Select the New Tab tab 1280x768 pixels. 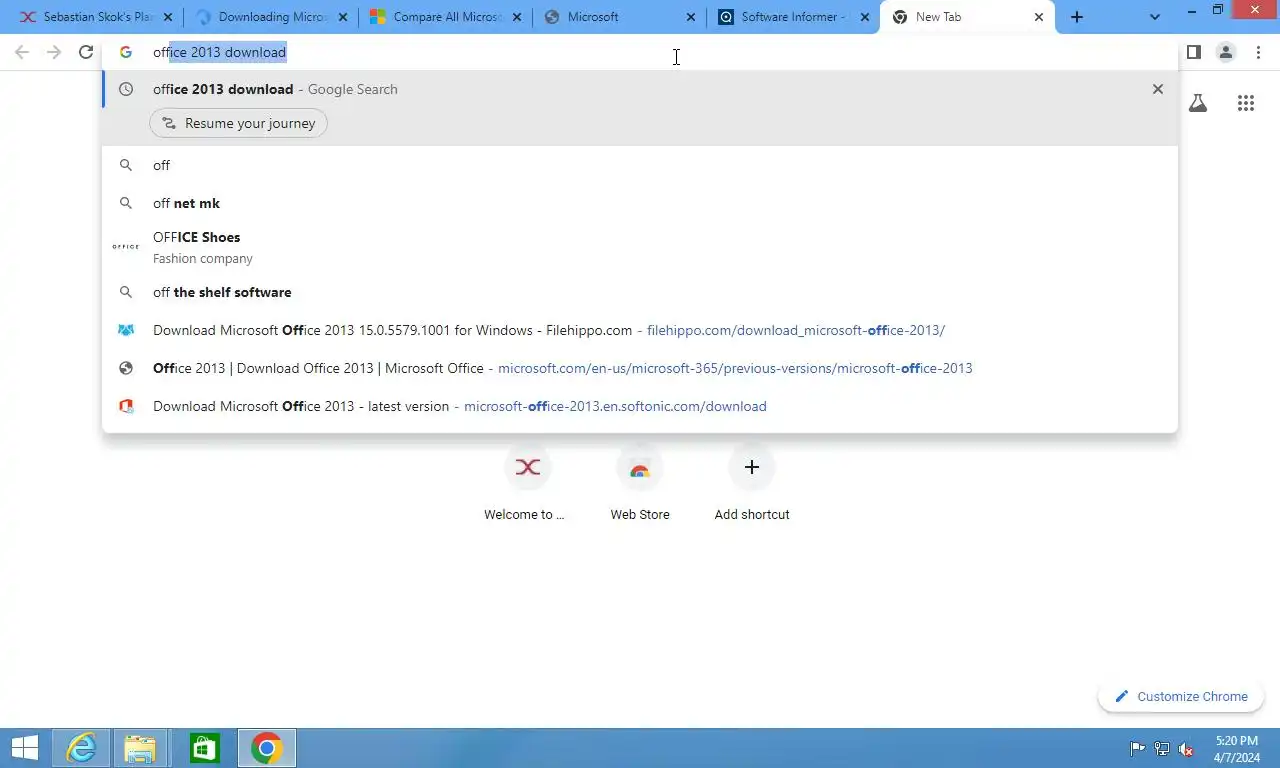coord(966,17)
